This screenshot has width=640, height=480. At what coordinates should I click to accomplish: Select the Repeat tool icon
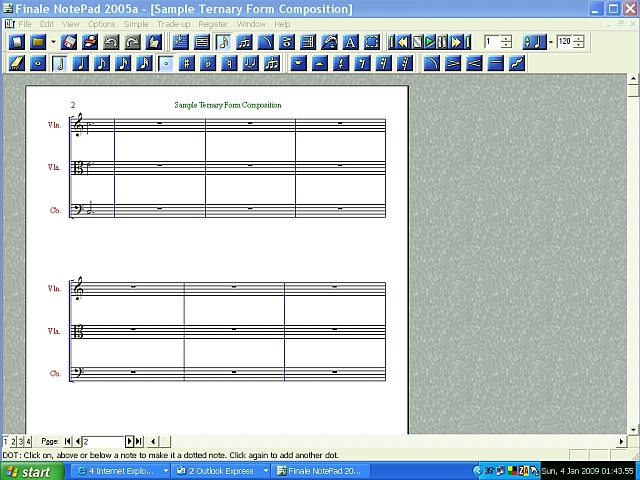pyautogui.click(x=308, y=42)
